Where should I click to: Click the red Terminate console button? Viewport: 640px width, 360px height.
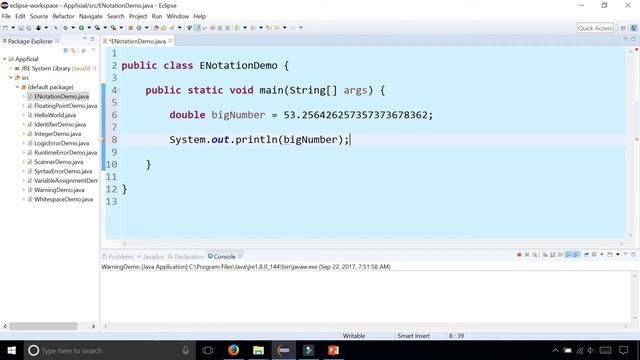point(519,255)
